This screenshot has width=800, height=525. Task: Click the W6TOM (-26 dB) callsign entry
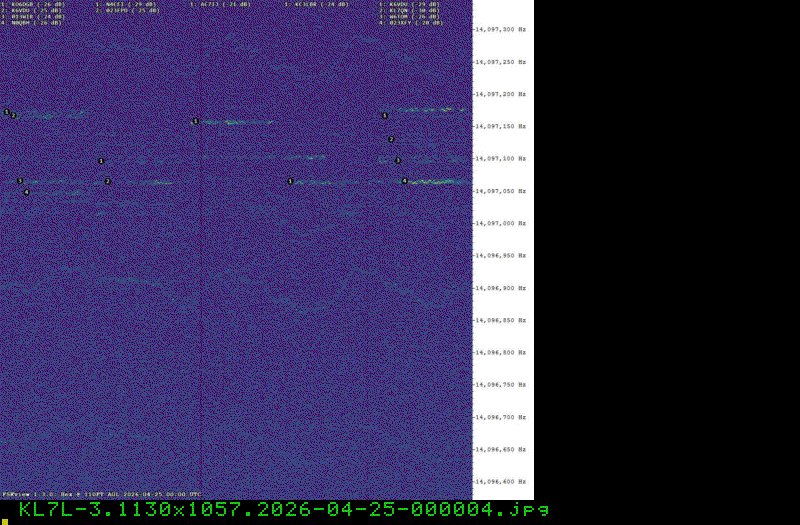tap(409, 16)
